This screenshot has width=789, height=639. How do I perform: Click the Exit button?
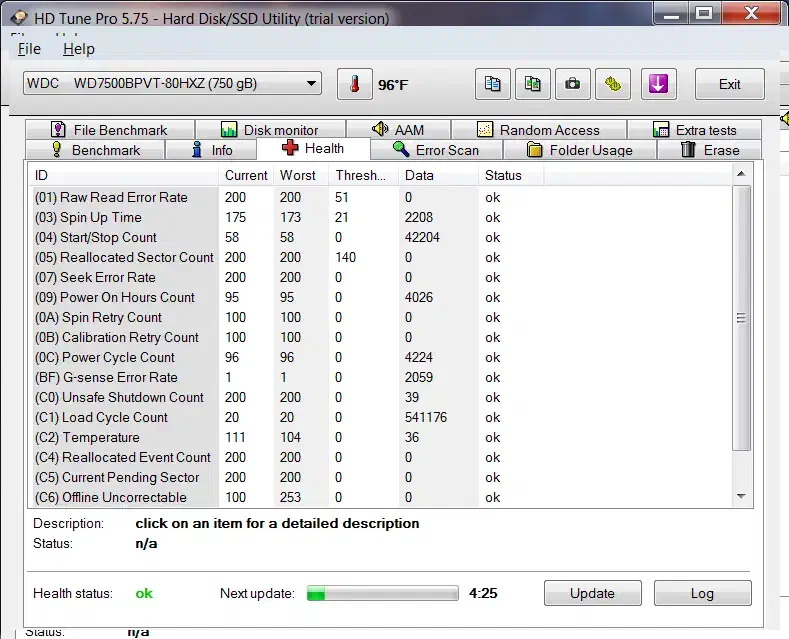(x=729, y=84)
